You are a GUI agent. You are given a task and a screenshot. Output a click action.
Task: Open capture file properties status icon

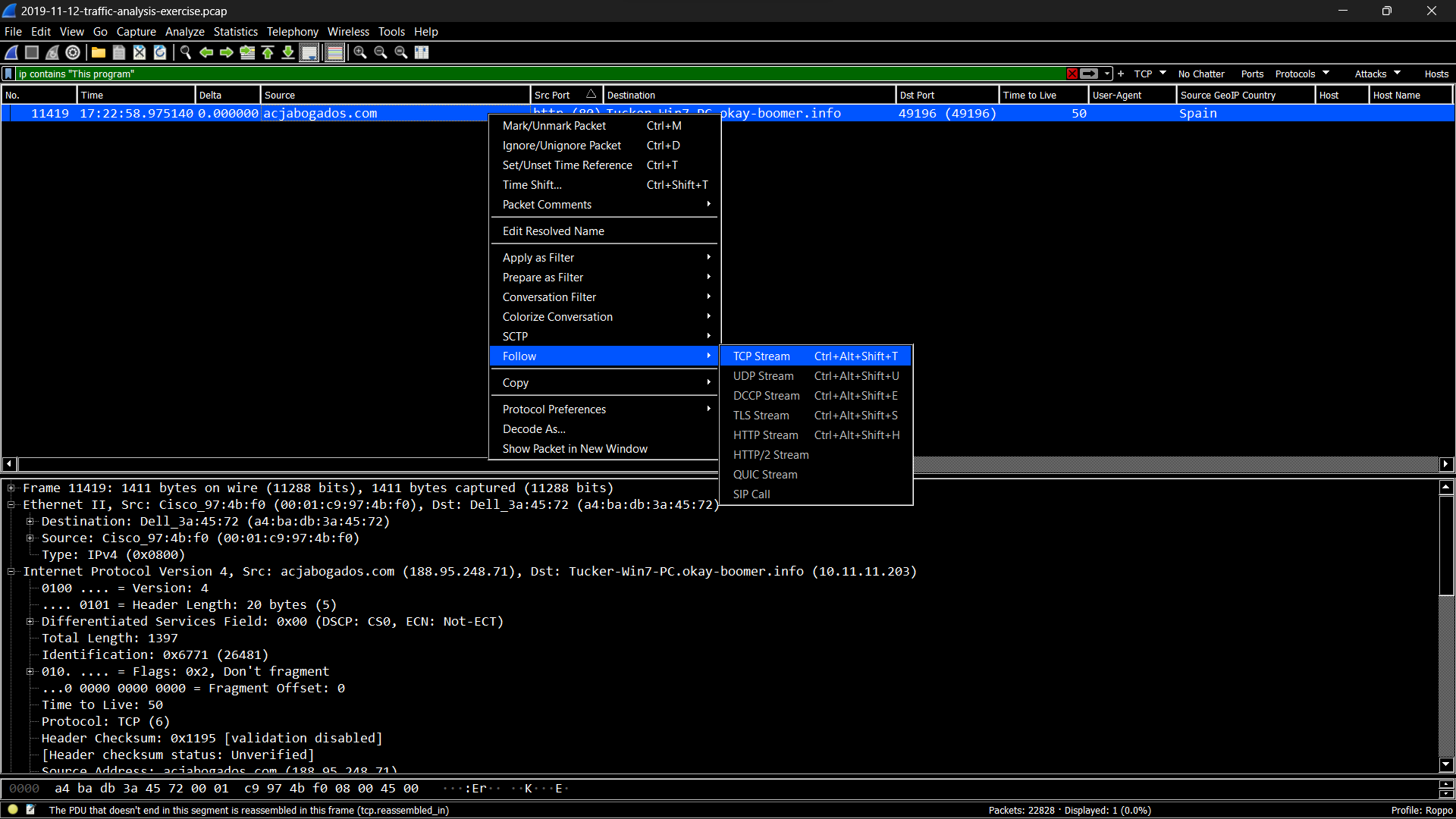[31, 810]
